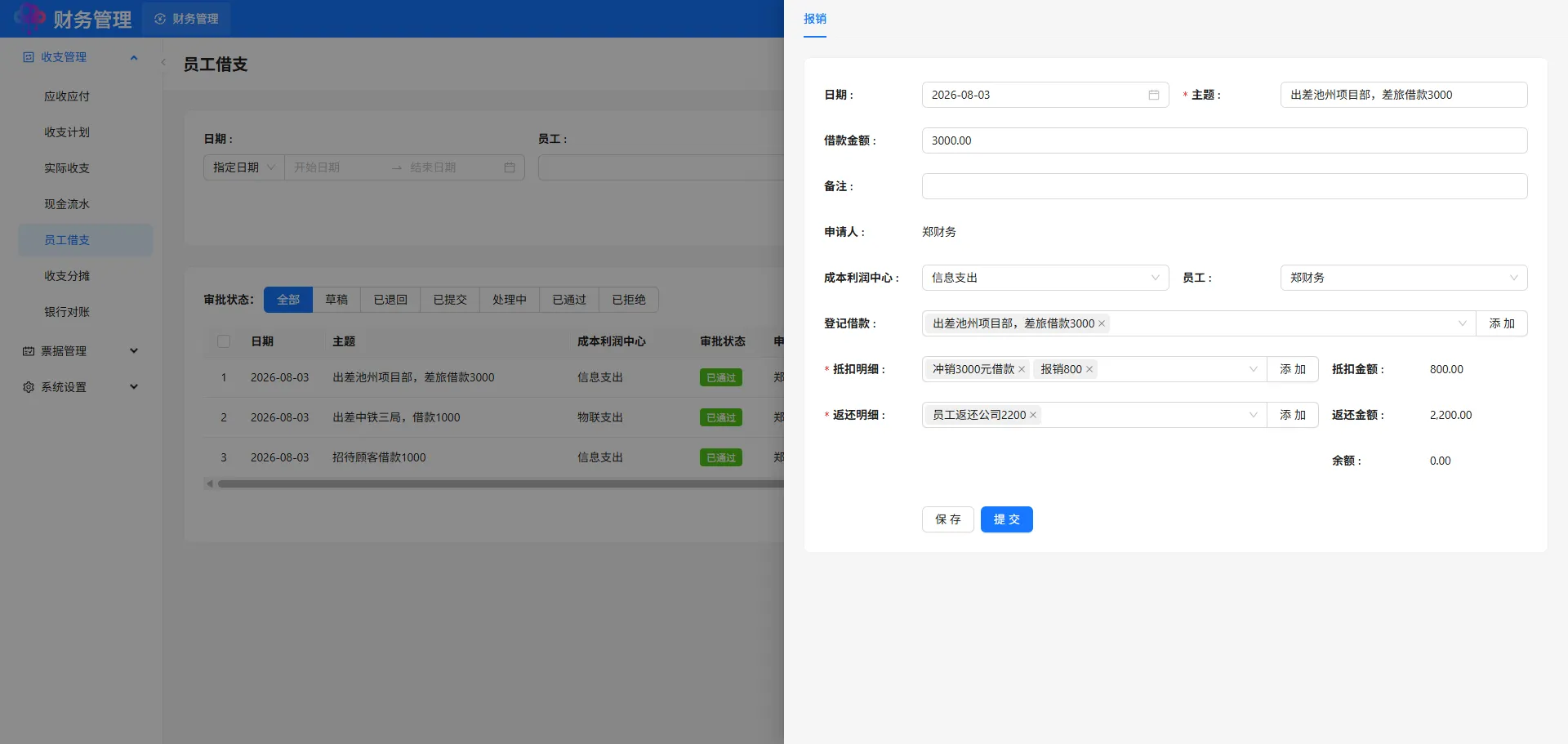The width and height of the screenshot is (1568, 744).
Task: Open 员工借支 in sidebar
Action: [x=85, y=240]
